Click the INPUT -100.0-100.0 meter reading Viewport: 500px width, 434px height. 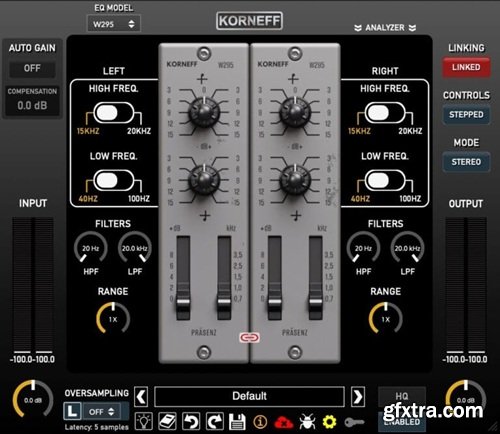(x=33, y=359)
